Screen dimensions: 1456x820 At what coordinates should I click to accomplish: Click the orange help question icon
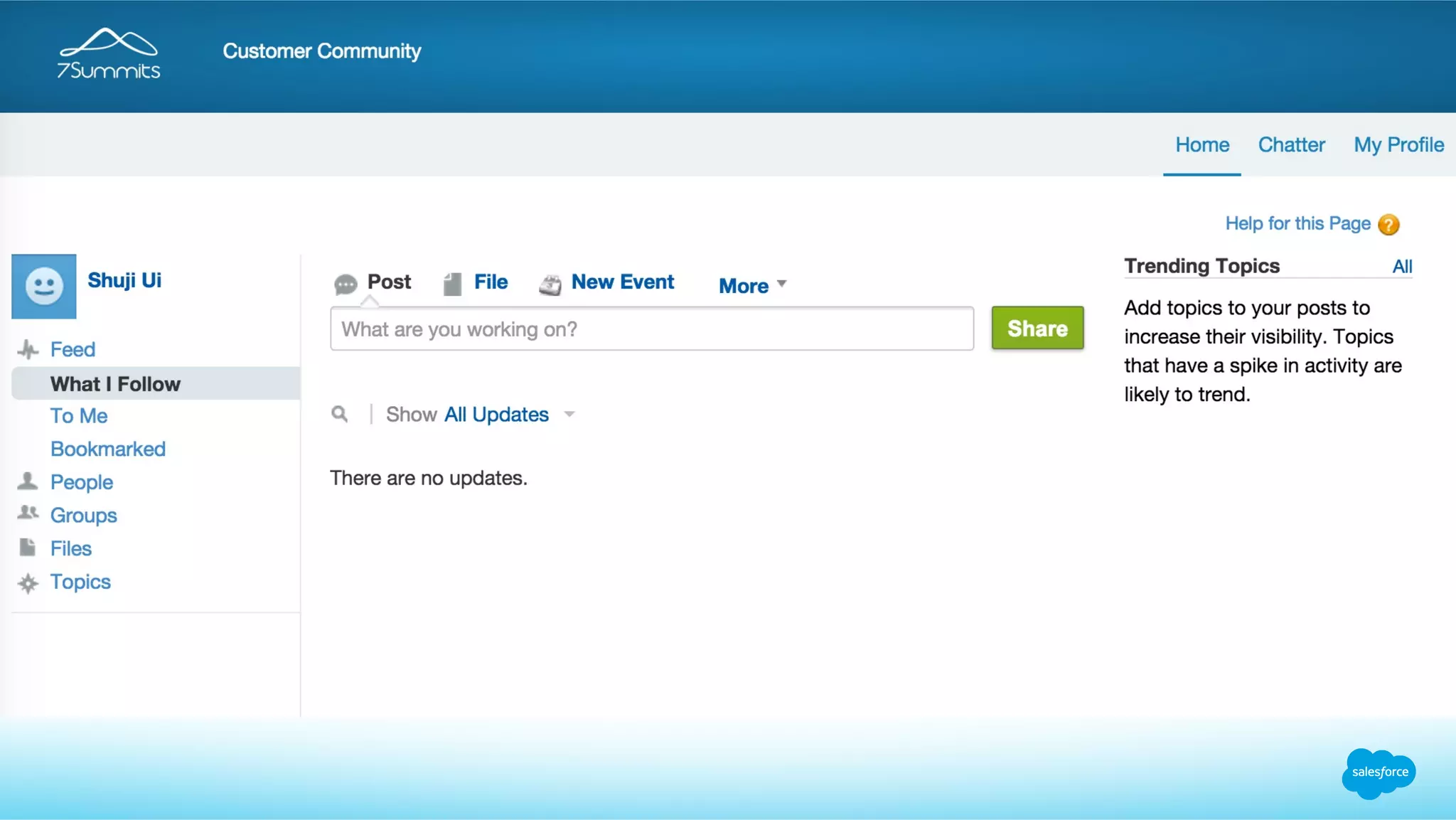click(x=1388, y=225)
